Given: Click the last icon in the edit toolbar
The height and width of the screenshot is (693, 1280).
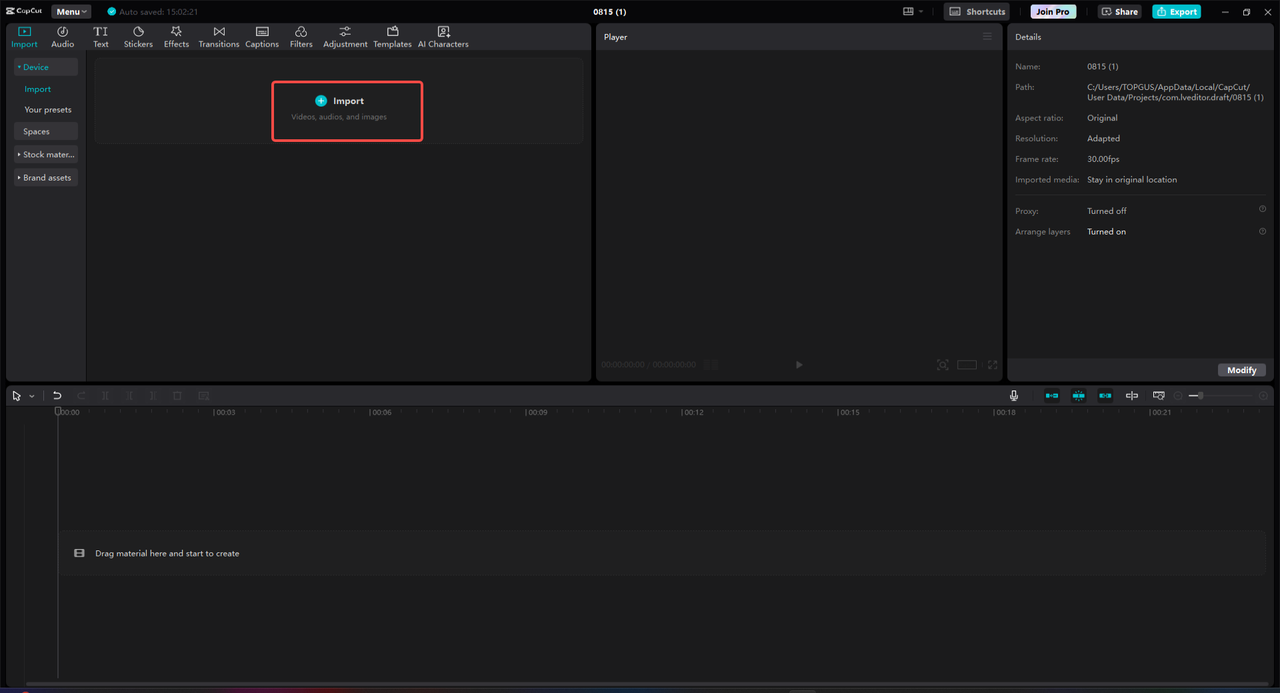Looking at the screenshot, I should tap(203, 396).
